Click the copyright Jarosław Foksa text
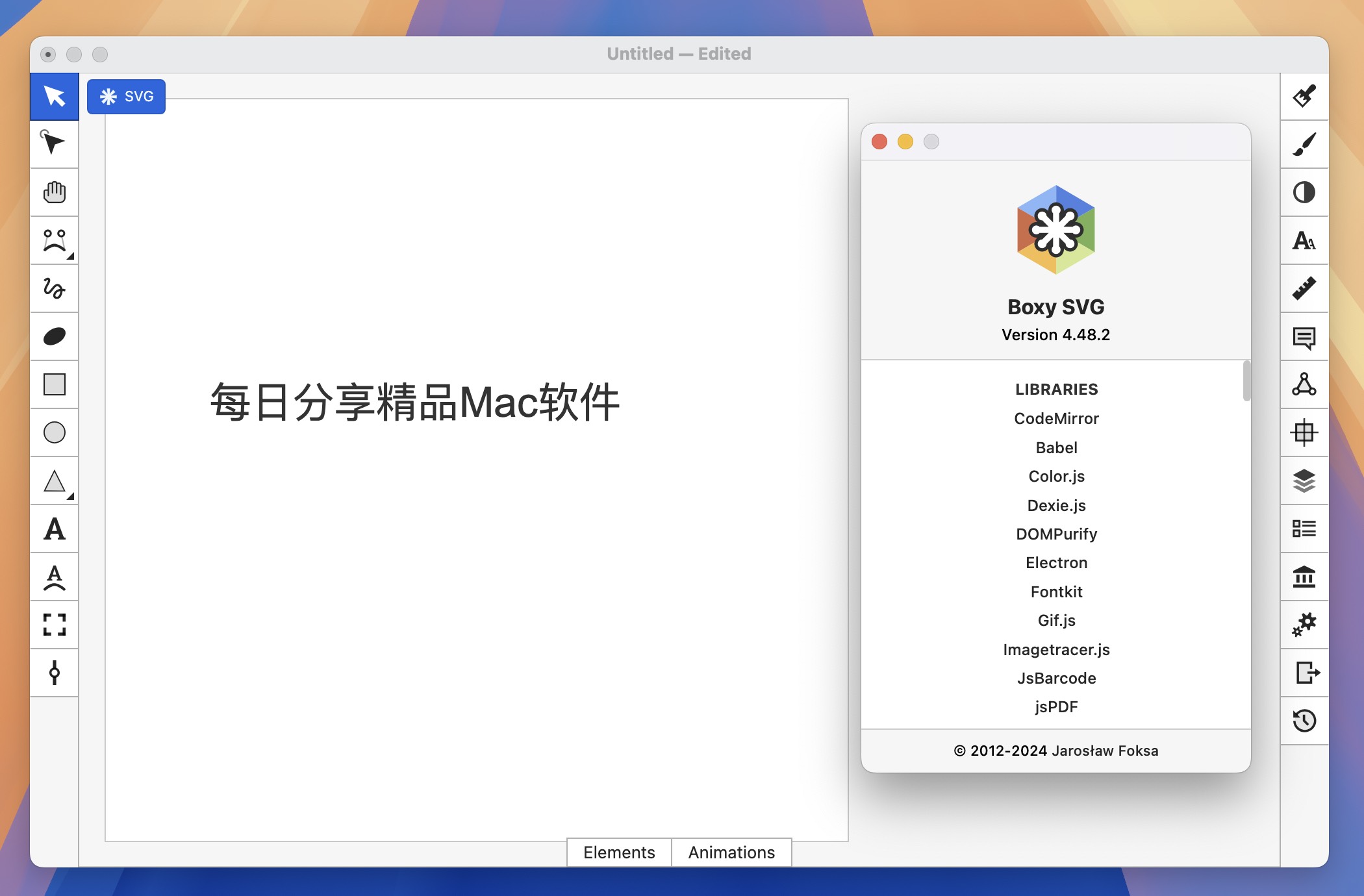 coord(1056,751)
